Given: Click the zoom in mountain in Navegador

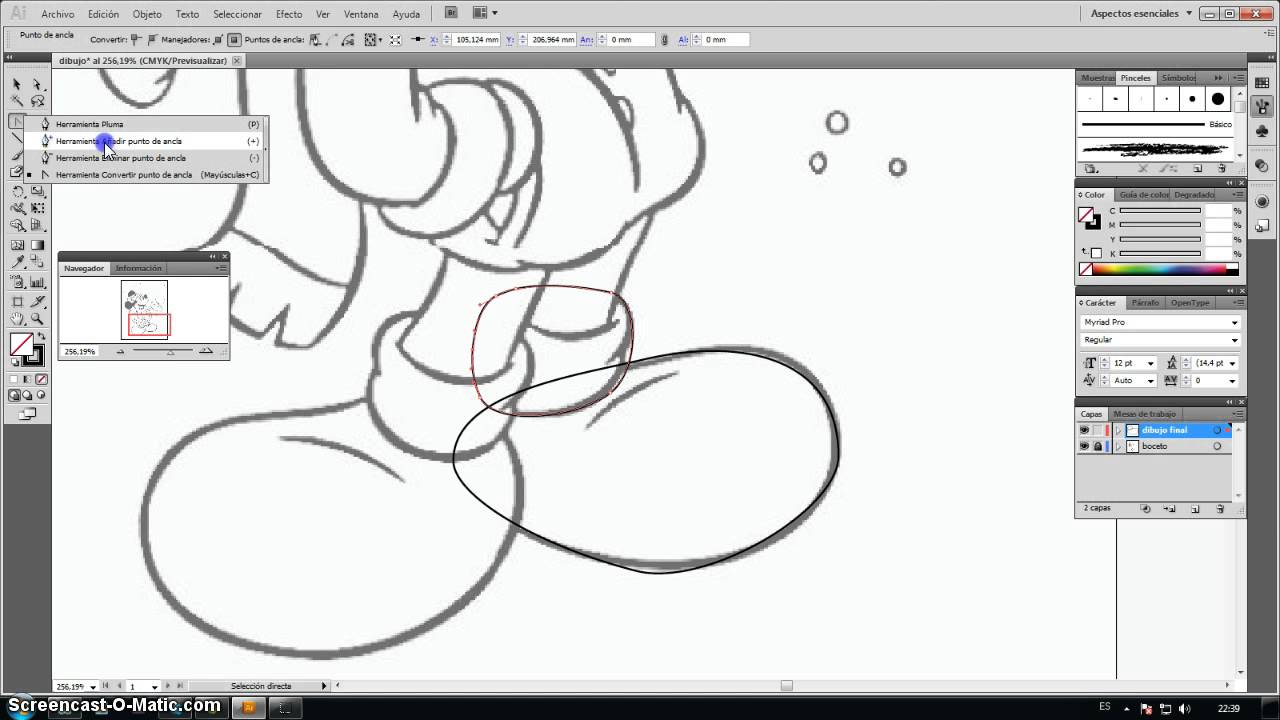Looking at the screenshot, I should pyautogui.click(x=205, y=351).
